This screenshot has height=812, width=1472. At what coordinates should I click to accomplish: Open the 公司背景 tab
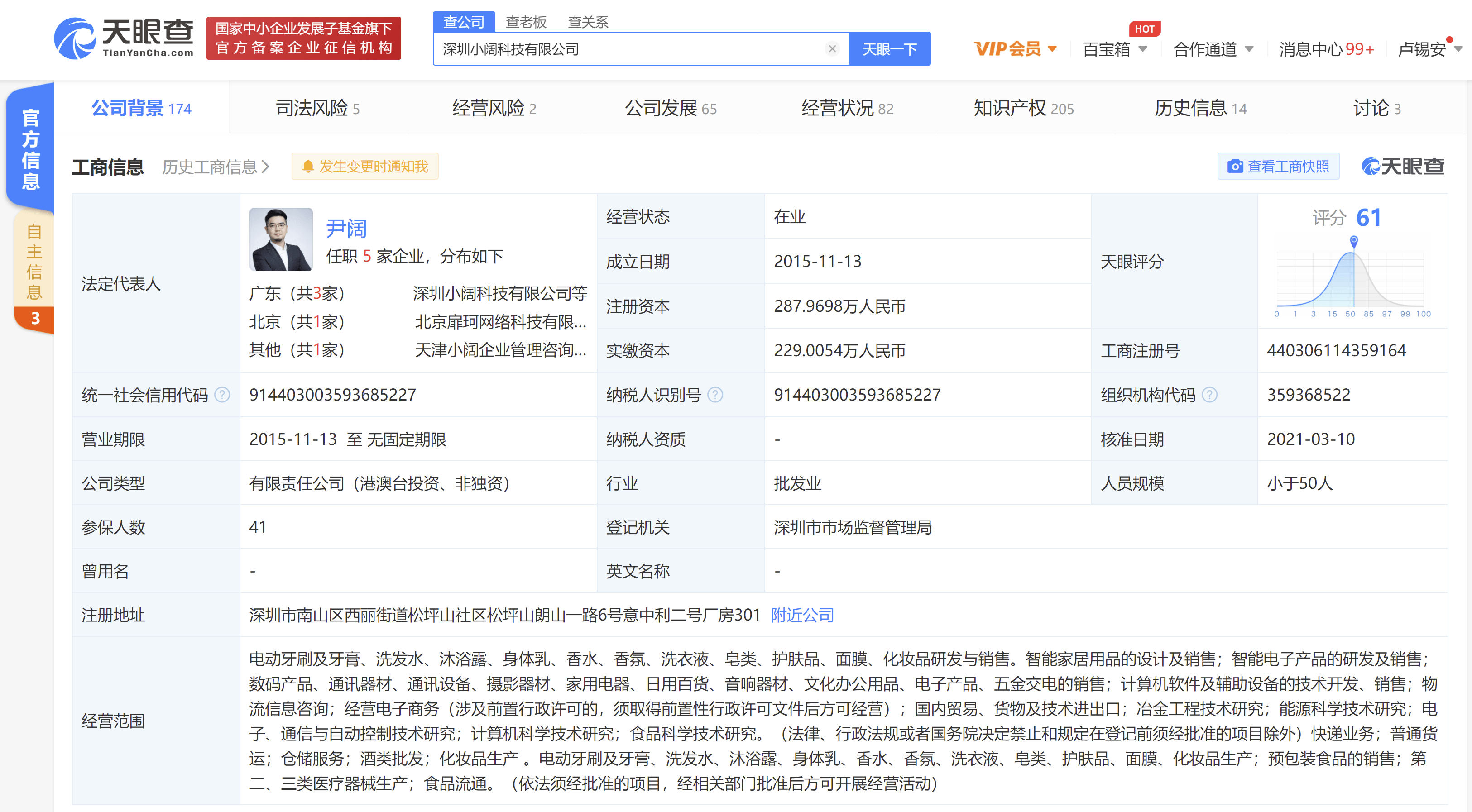pyautogui.click(x=142, y=108)
